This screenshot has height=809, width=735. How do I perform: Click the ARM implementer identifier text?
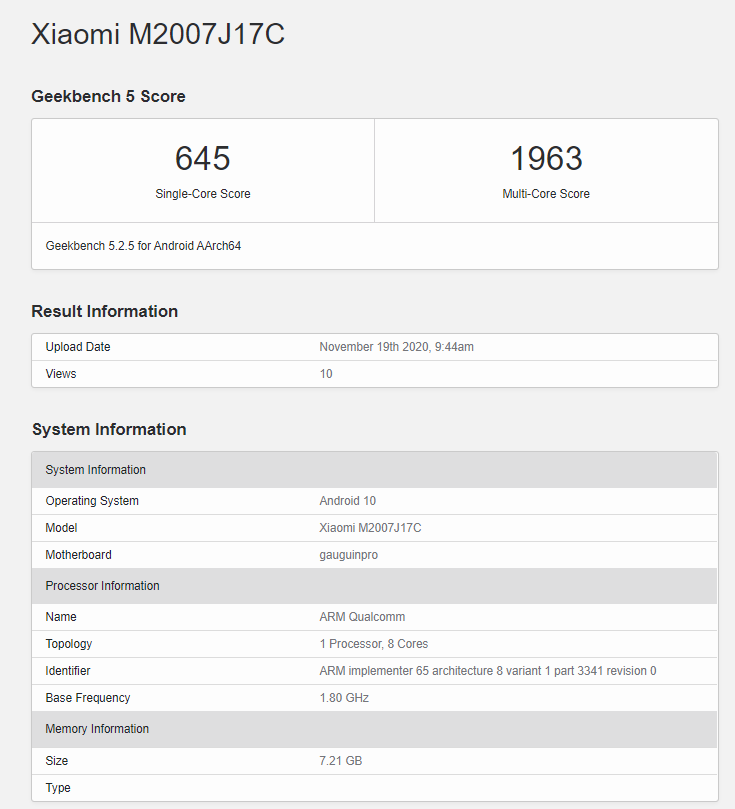487,671
